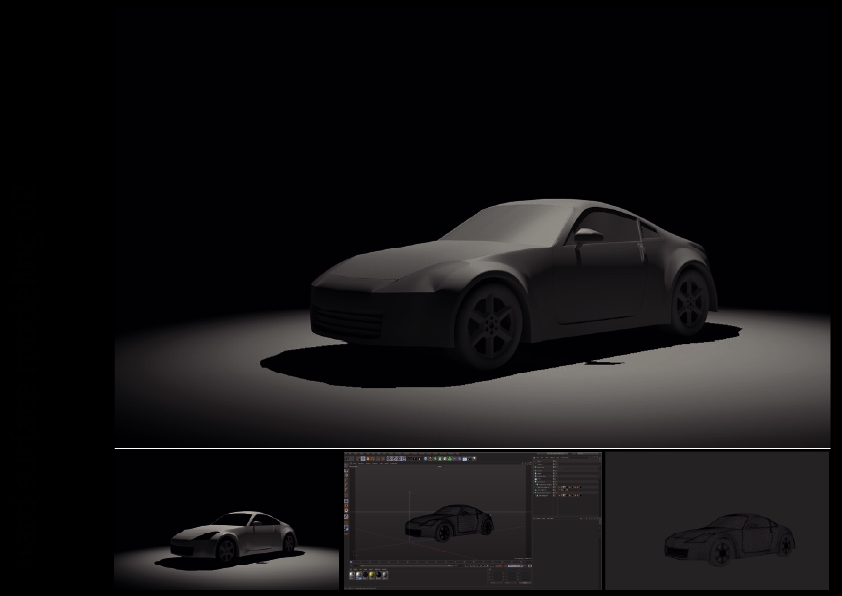Toggle the X axis lock button
The image size is (842, 596).
coord(389,459)
